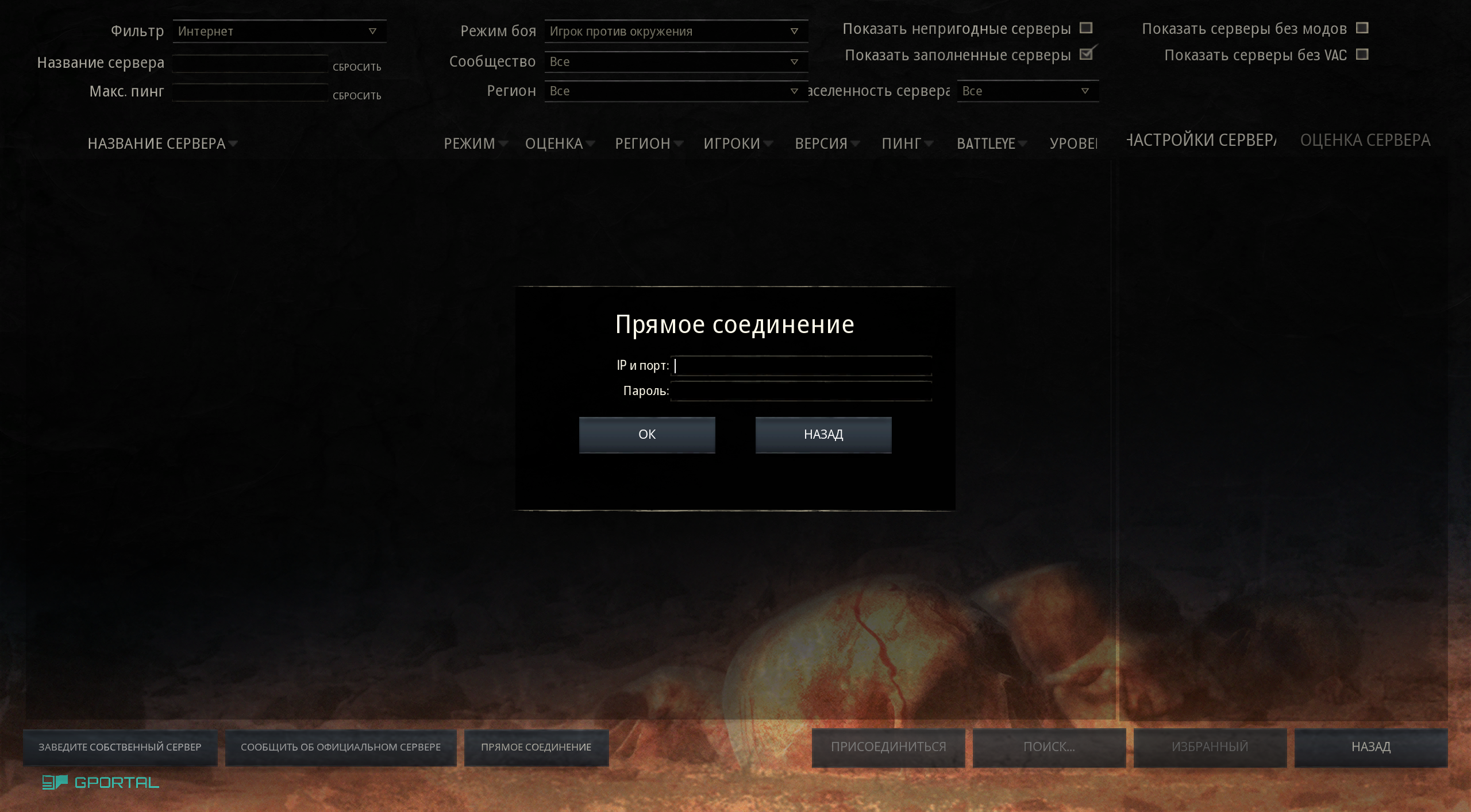The width and height of the screenshot is (1471, 812).
Task: Enable Показать серверы без VAC checkbox
Action: click(x=1362, y=54)
